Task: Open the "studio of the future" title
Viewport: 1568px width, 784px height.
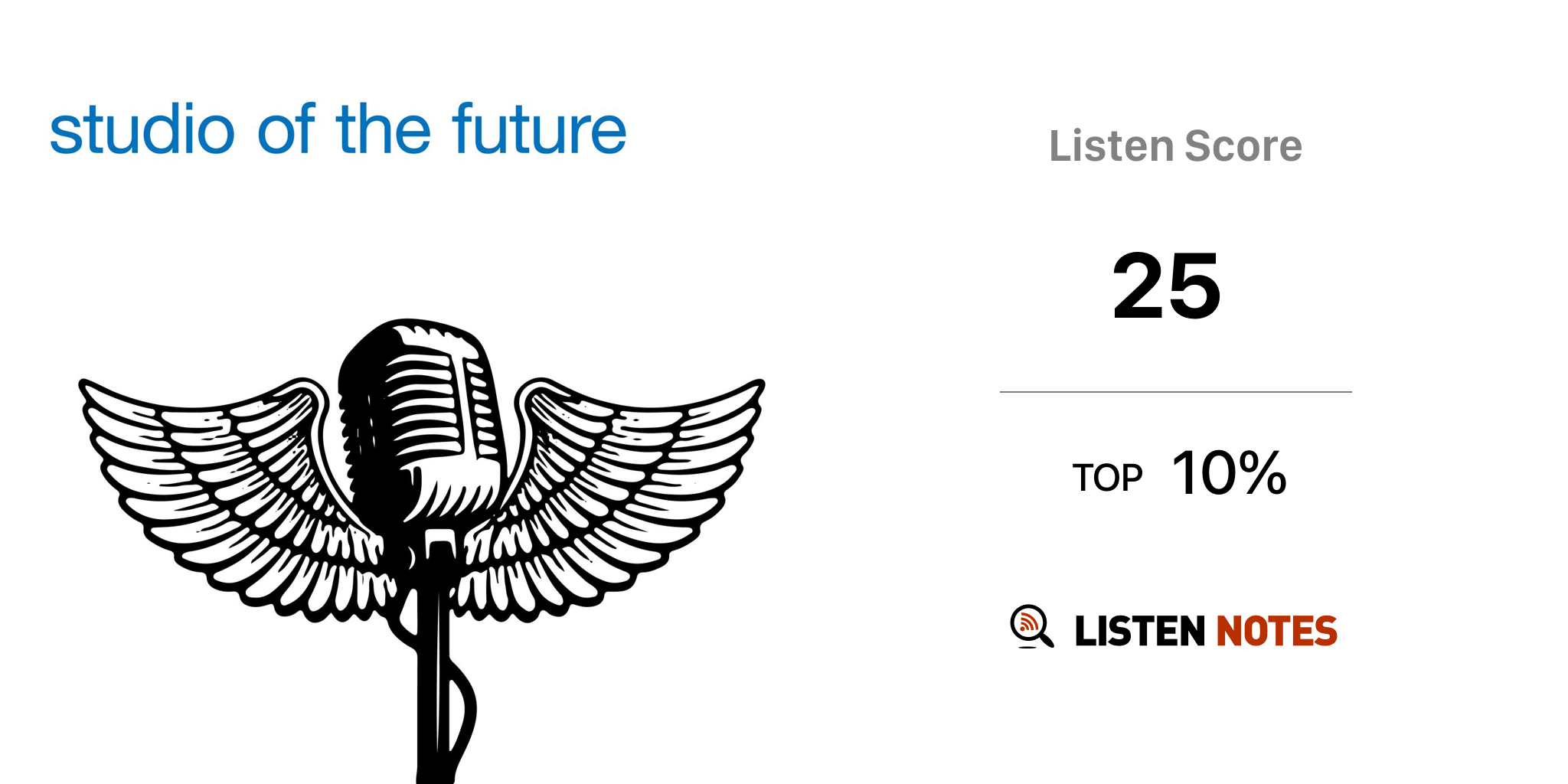Action: click(338, 129)
